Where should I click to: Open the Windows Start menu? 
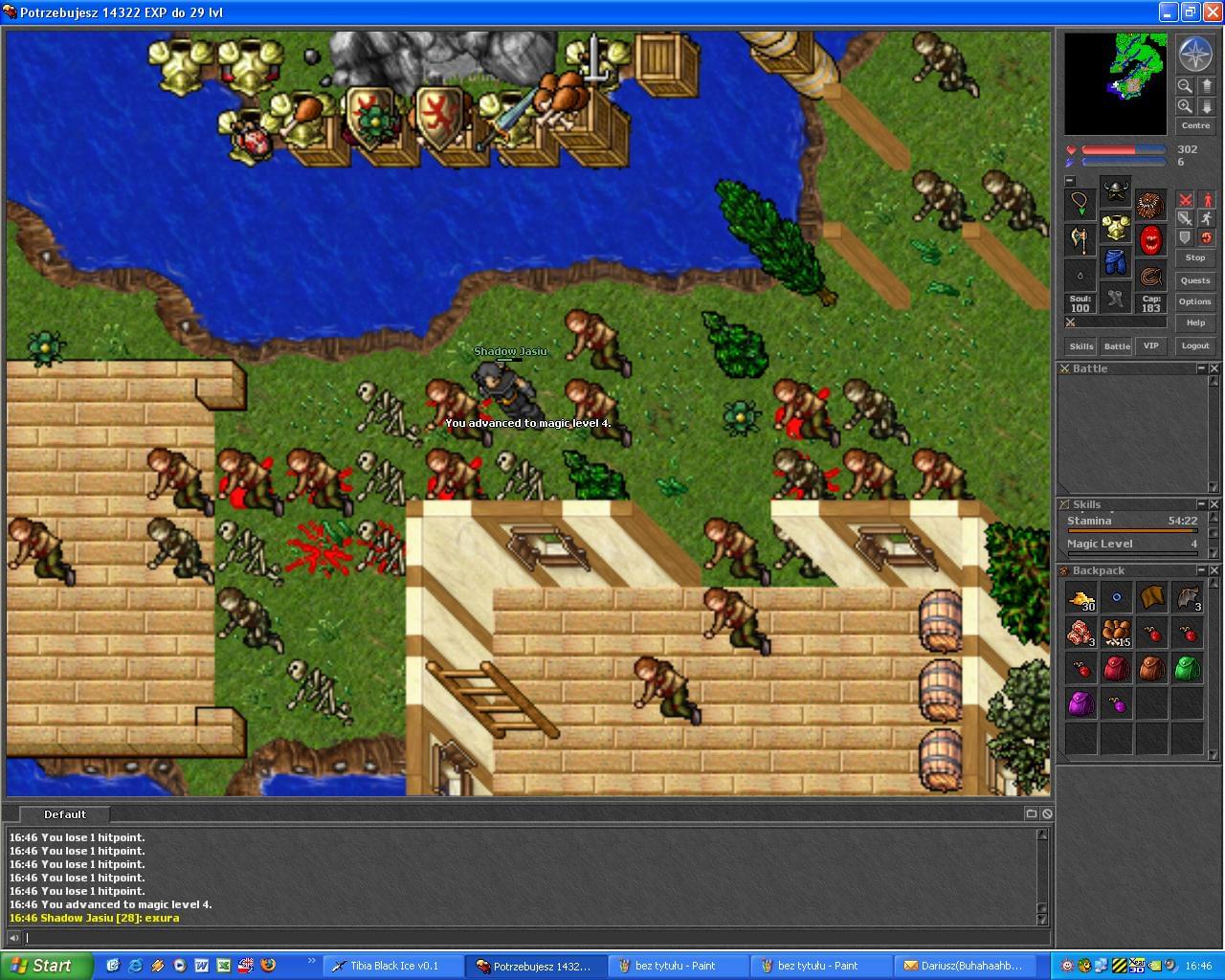pos(47,966)
